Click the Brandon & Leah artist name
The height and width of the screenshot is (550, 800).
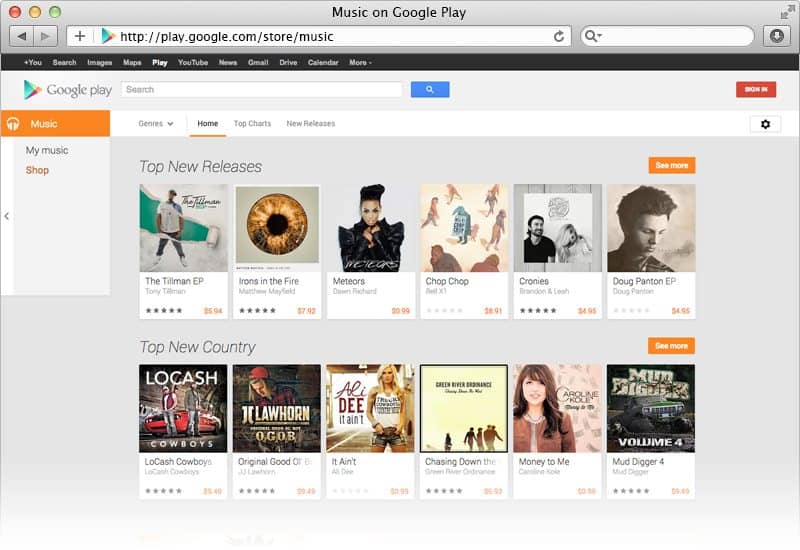point(544,291)
